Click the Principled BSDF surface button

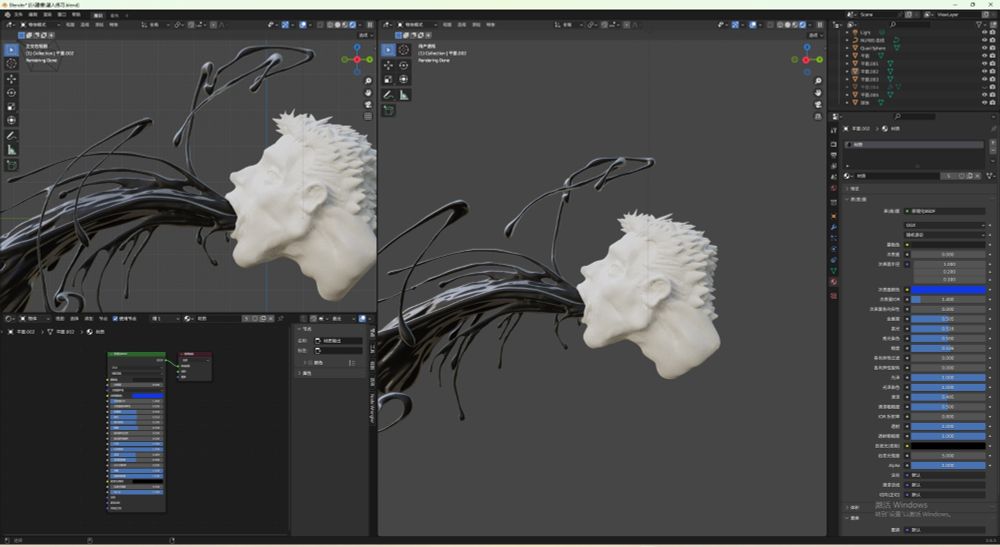(945, 211)
